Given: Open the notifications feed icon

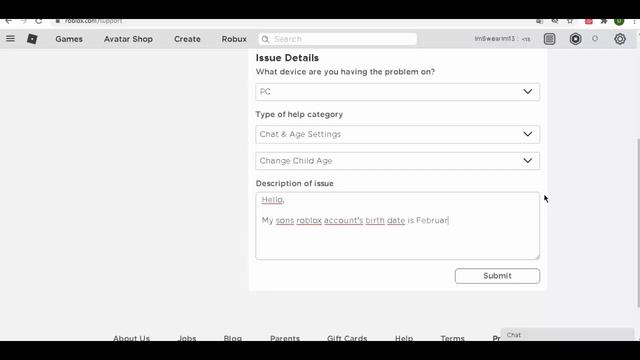Looking at the screenshot, I should pos(549,39).
